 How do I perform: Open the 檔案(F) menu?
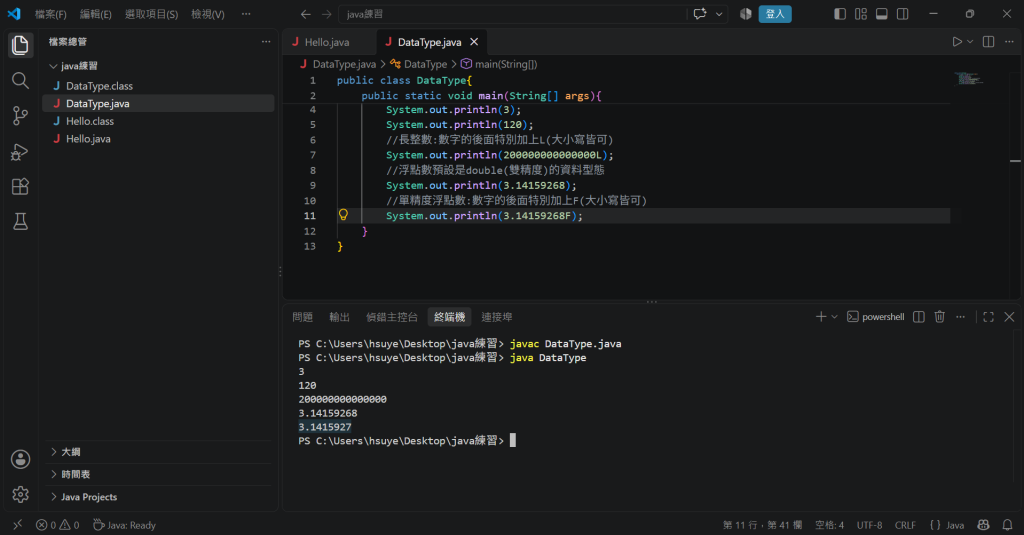point(50,14)
